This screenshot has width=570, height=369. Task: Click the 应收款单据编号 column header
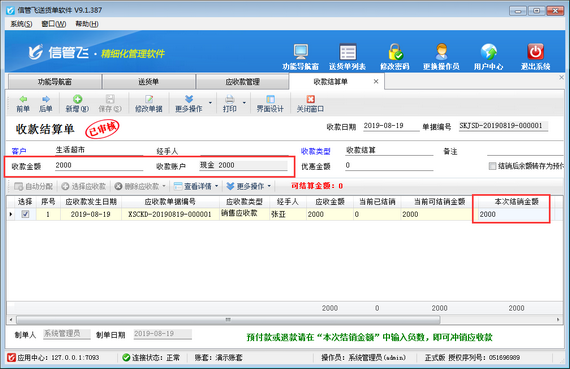point(170,201)
